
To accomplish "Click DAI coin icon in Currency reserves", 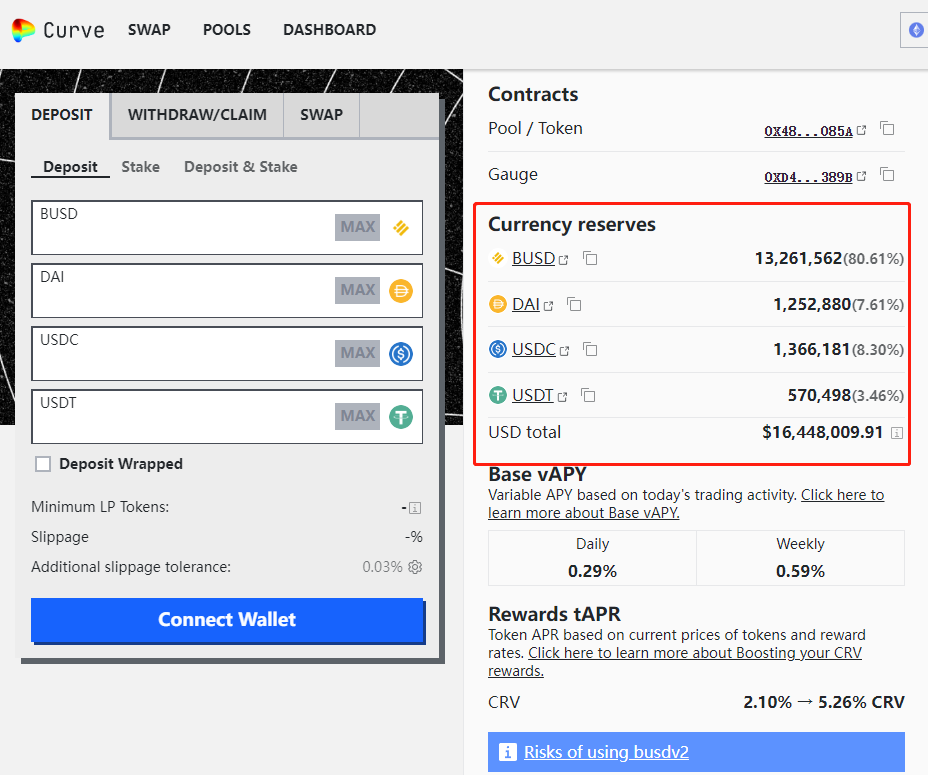I will [498, 304].
